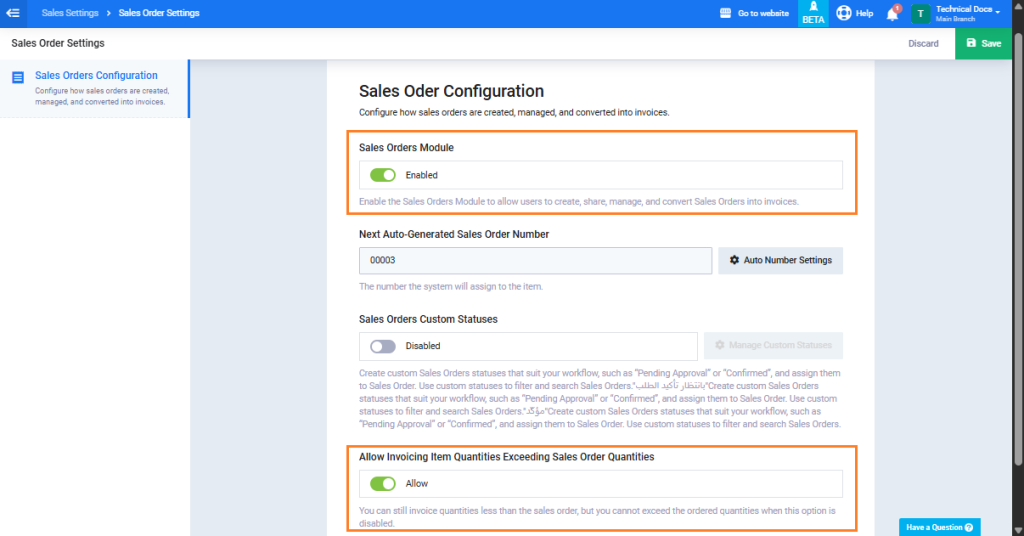
Task: Click the Sales Oder Configuration heading
Action: click(x=451, y=91)
